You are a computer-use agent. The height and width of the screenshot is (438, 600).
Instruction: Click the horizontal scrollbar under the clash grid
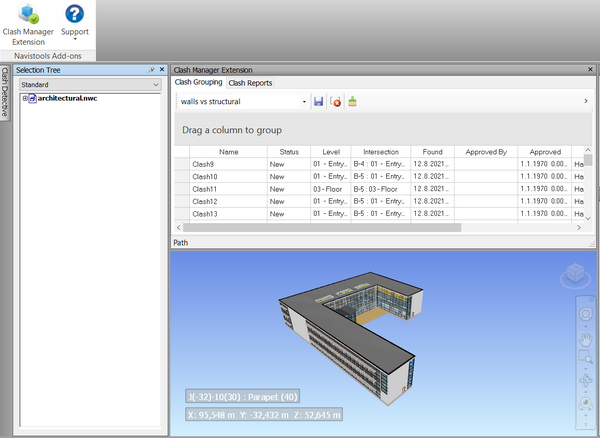320,228
